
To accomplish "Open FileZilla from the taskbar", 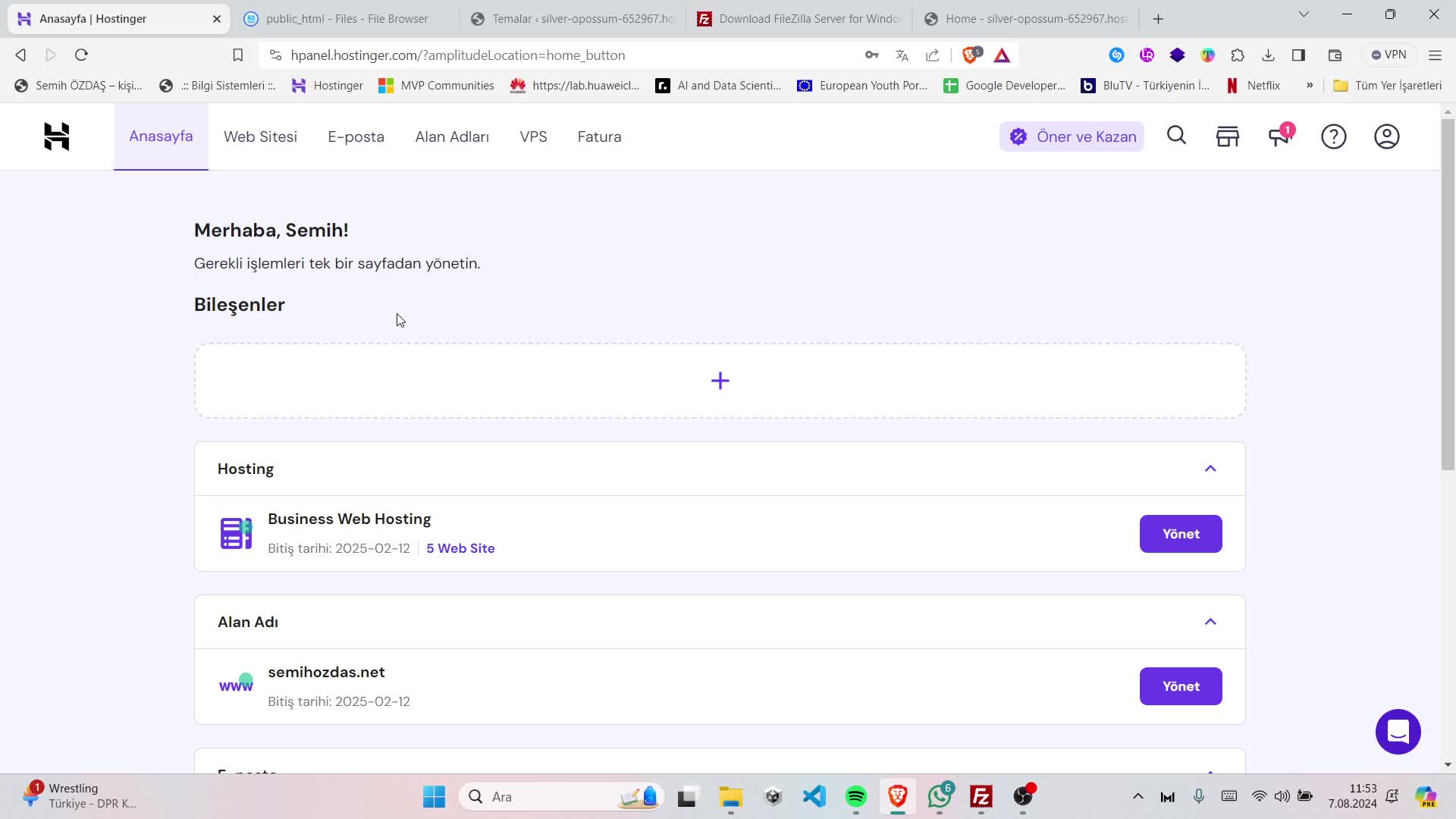I will click(x=981, y=796).
